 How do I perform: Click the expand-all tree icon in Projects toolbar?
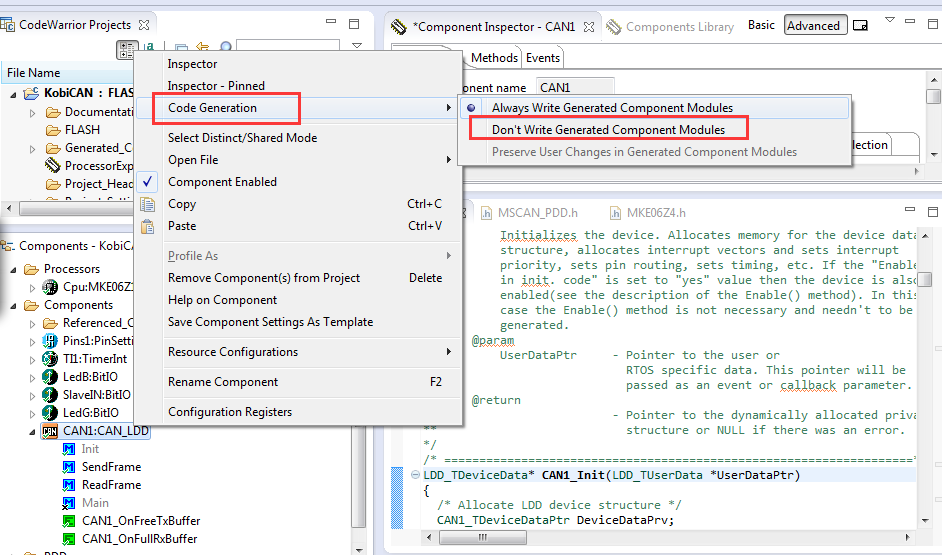tap(127, 50)
